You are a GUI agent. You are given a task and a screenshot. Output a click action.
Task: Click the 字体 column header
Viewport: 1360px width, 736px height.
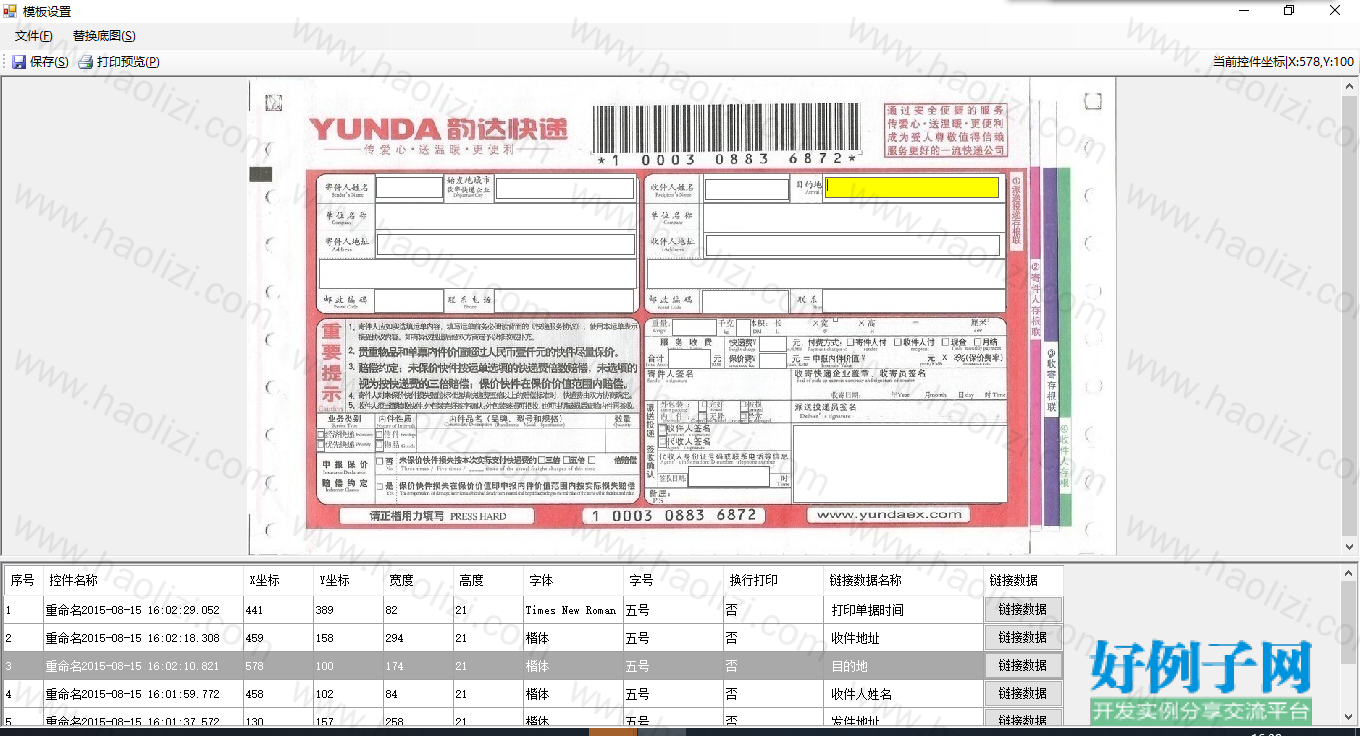point(573,580)
